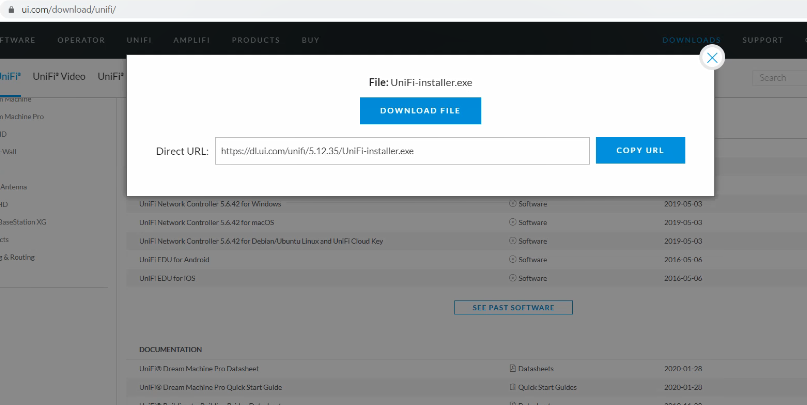The height and width of the screenshot is (405, 807).
Task: Click date 2020-01-28 in Datasheet row
Action: (683, 368)
